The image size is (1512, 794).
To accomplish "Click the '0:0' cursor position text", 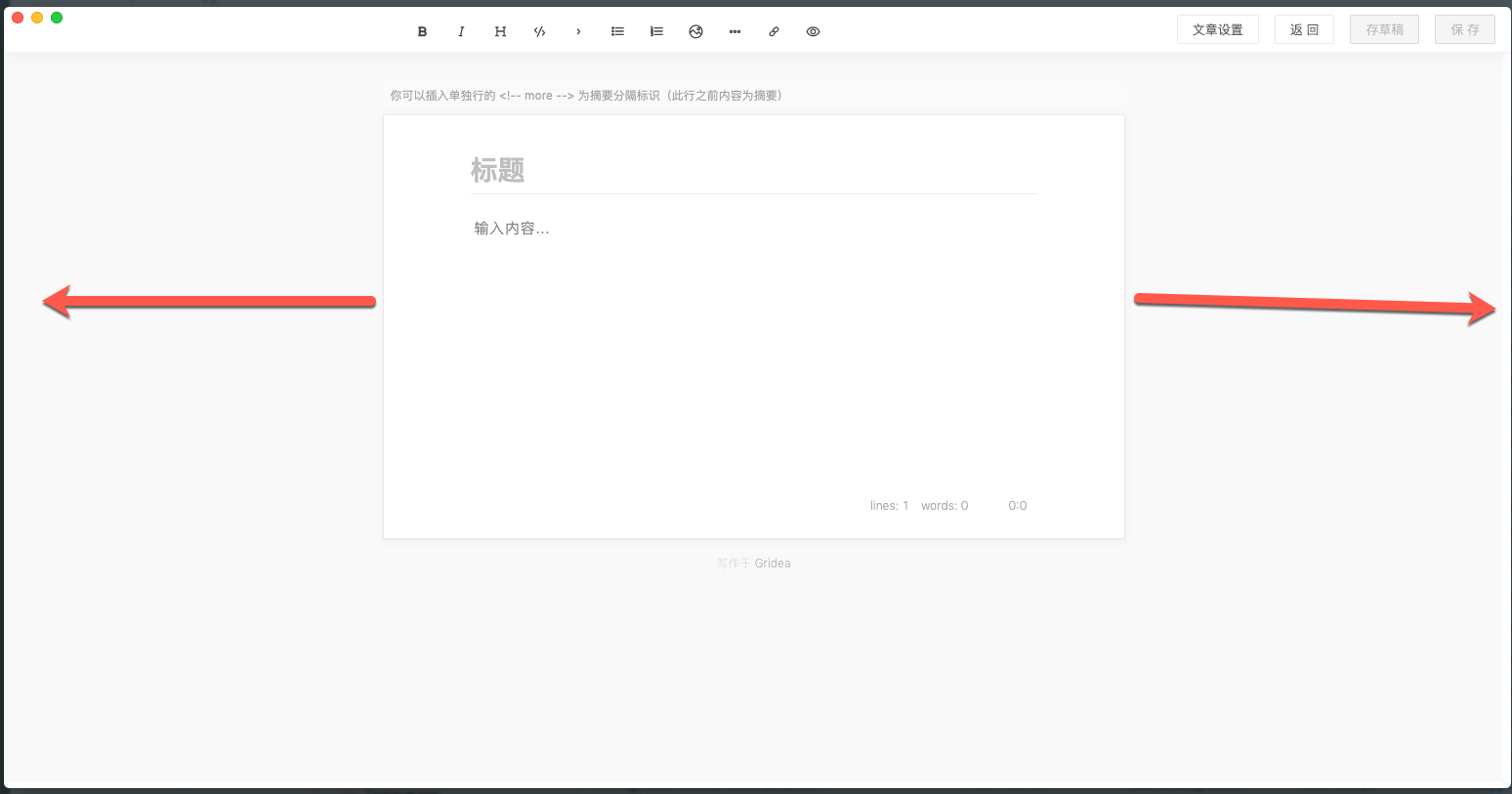I will tap(1018, 506).
